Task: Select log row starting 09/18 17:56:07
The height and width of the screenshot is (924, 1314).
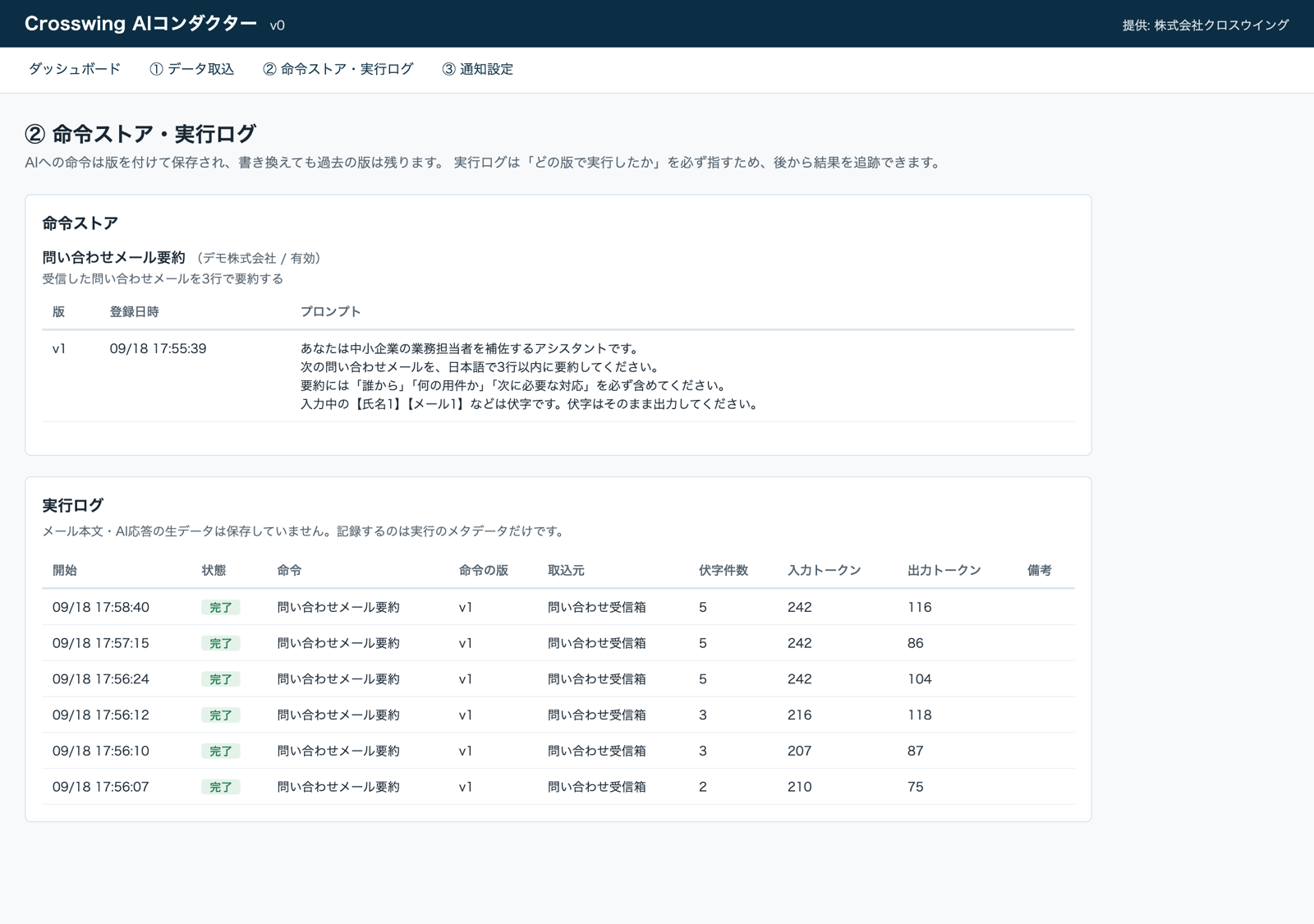Action: (558, 787)
